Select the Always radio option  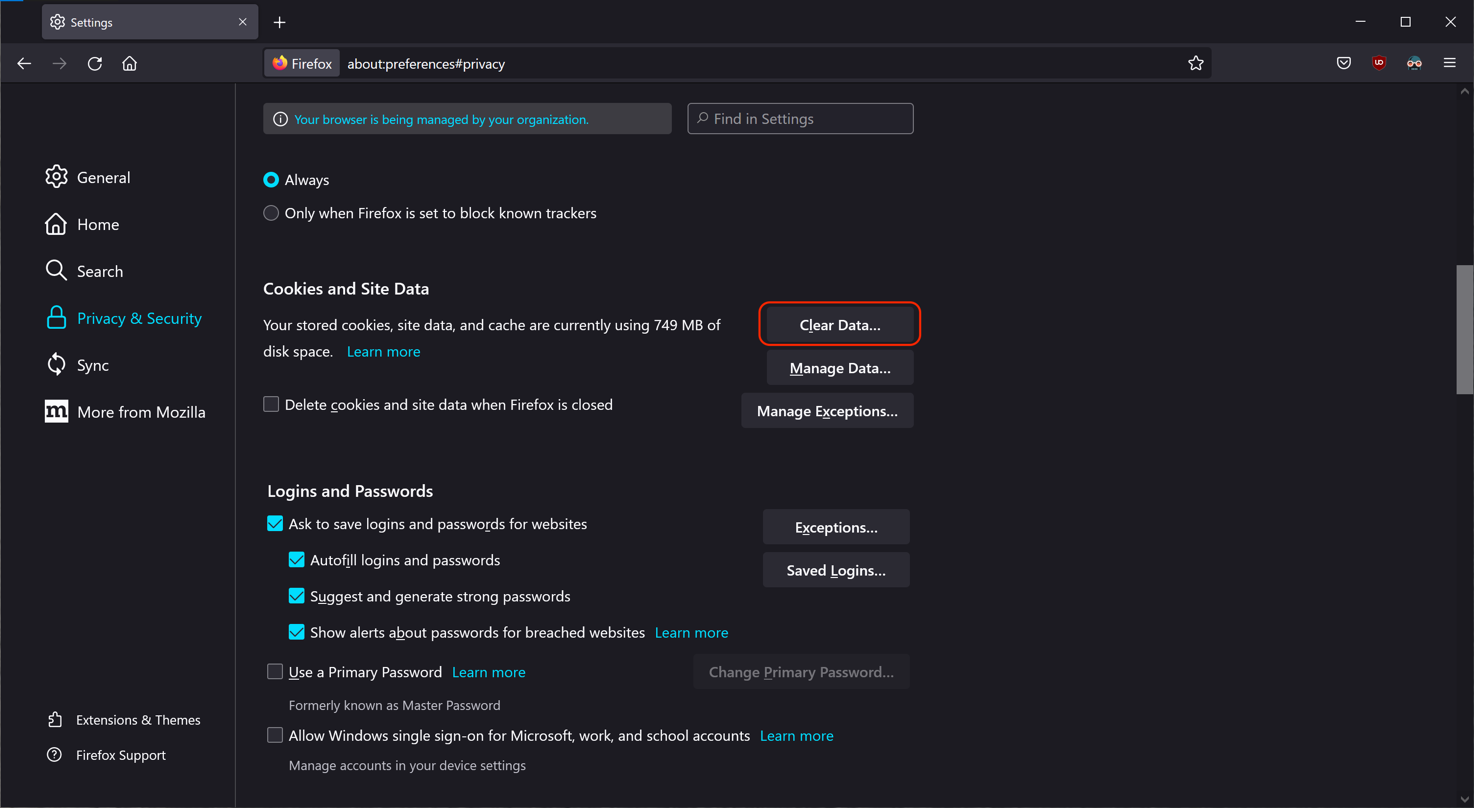click(271, 180)
